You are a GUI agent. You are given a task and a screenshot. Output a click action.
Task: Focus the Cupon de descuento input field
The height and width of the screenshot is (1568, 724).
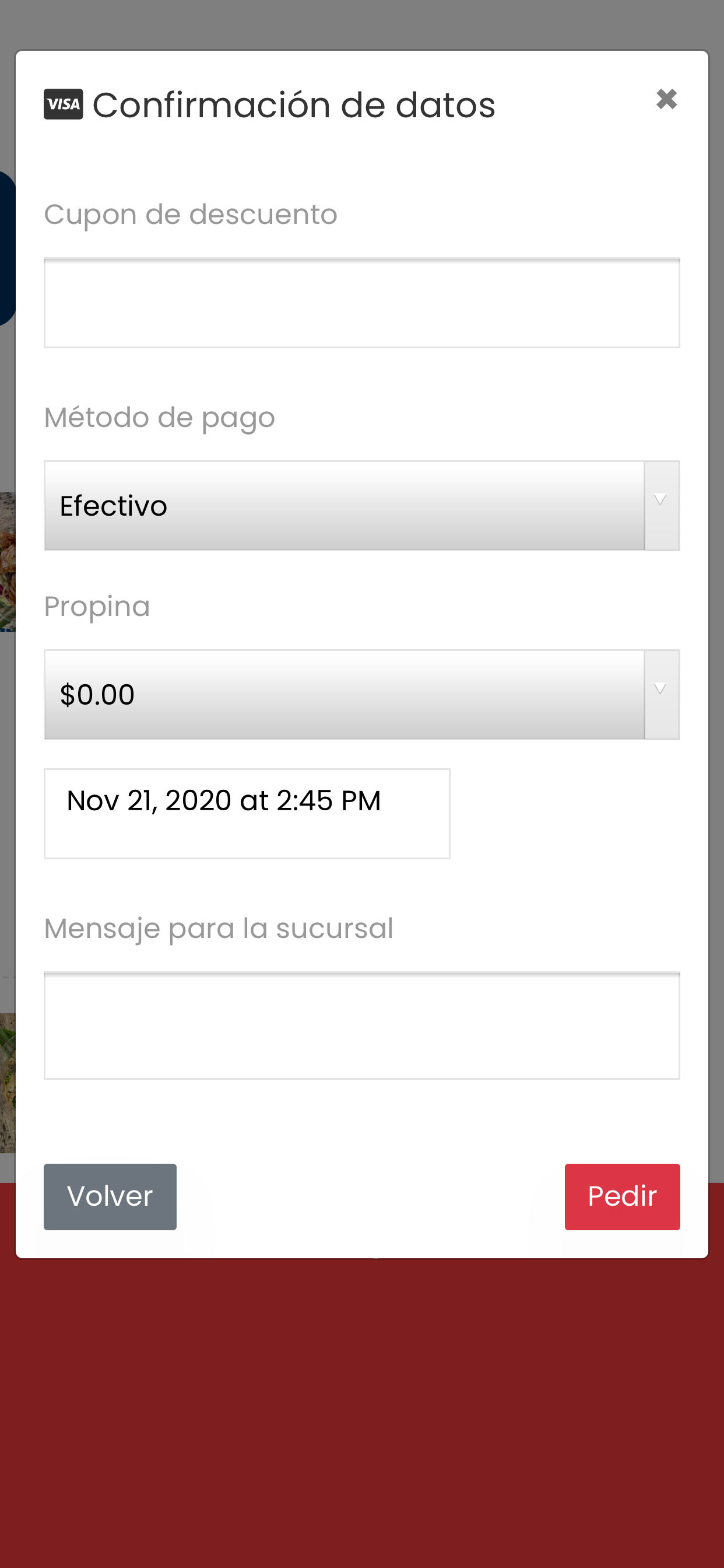click(361, 303)
